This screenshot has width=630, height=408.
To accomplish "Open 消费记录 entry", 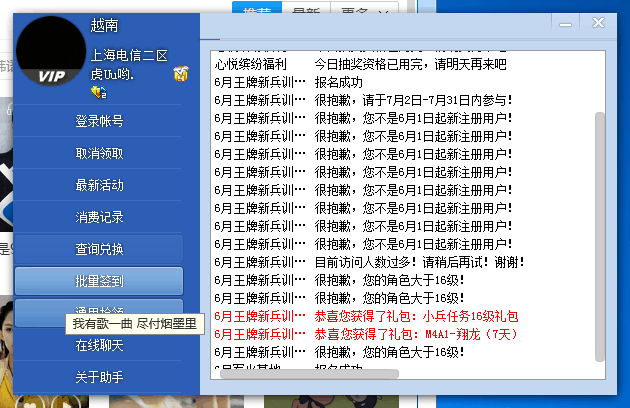I will 99,217.
